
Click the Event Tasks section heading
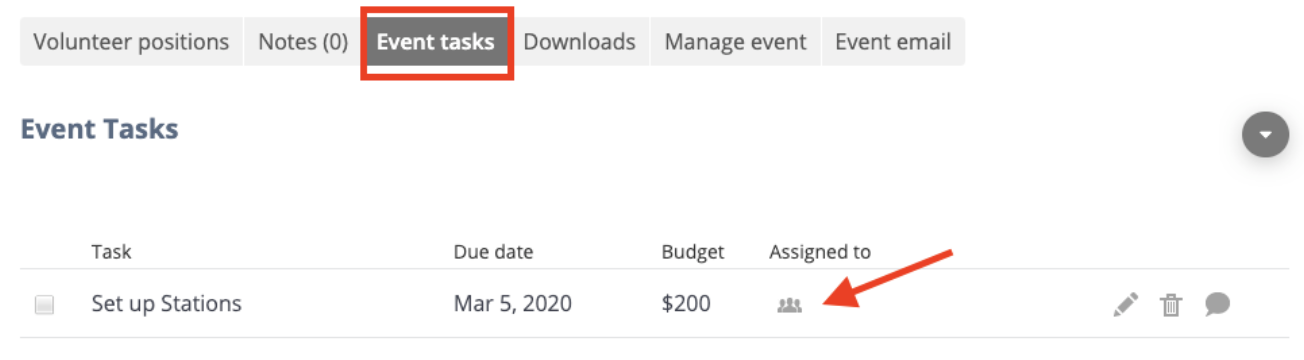coord(99,129)
